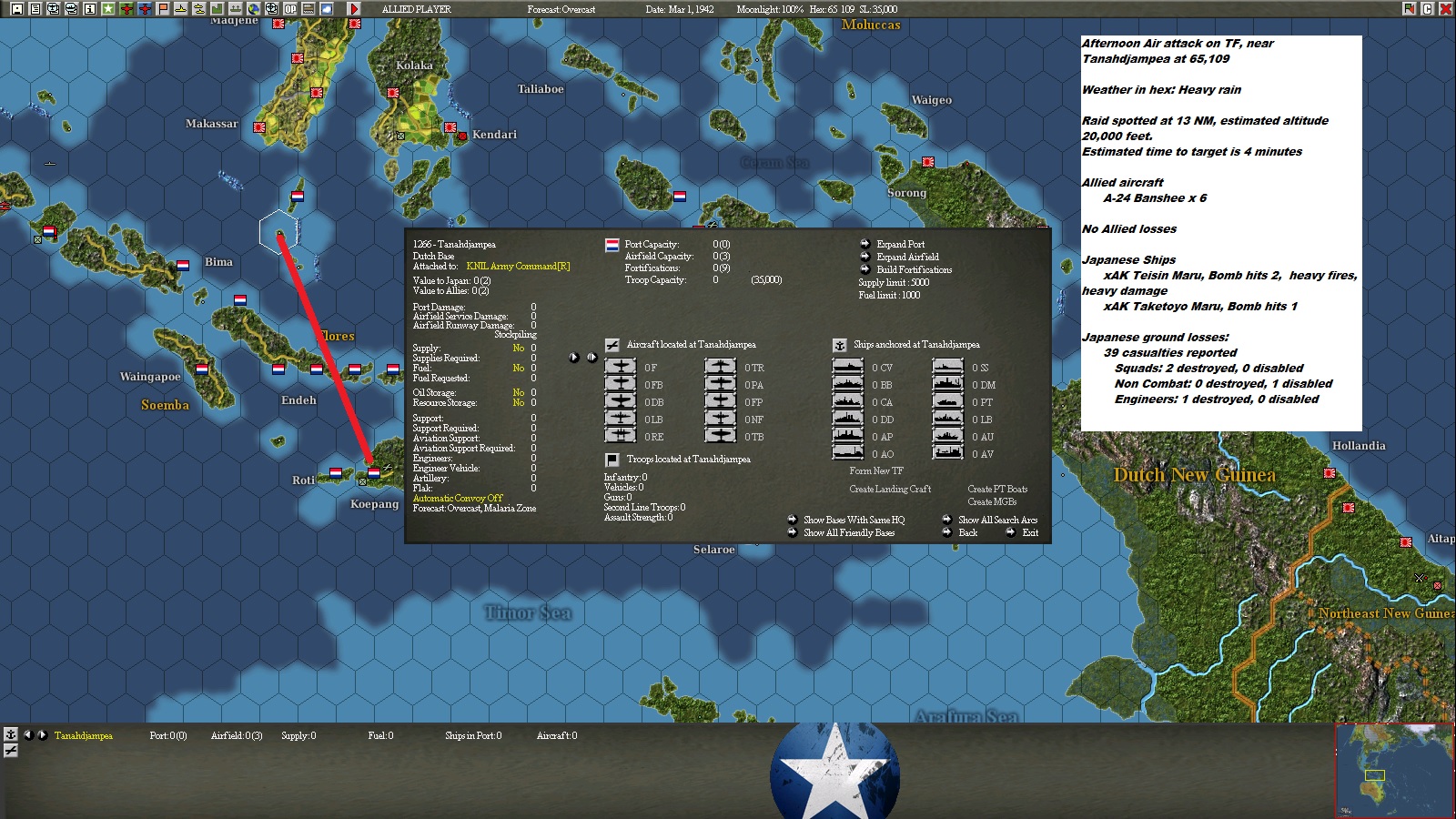This screenshot has height=819, width=1456.
Task: Toggle Expand Port construction
Action: 893,244
